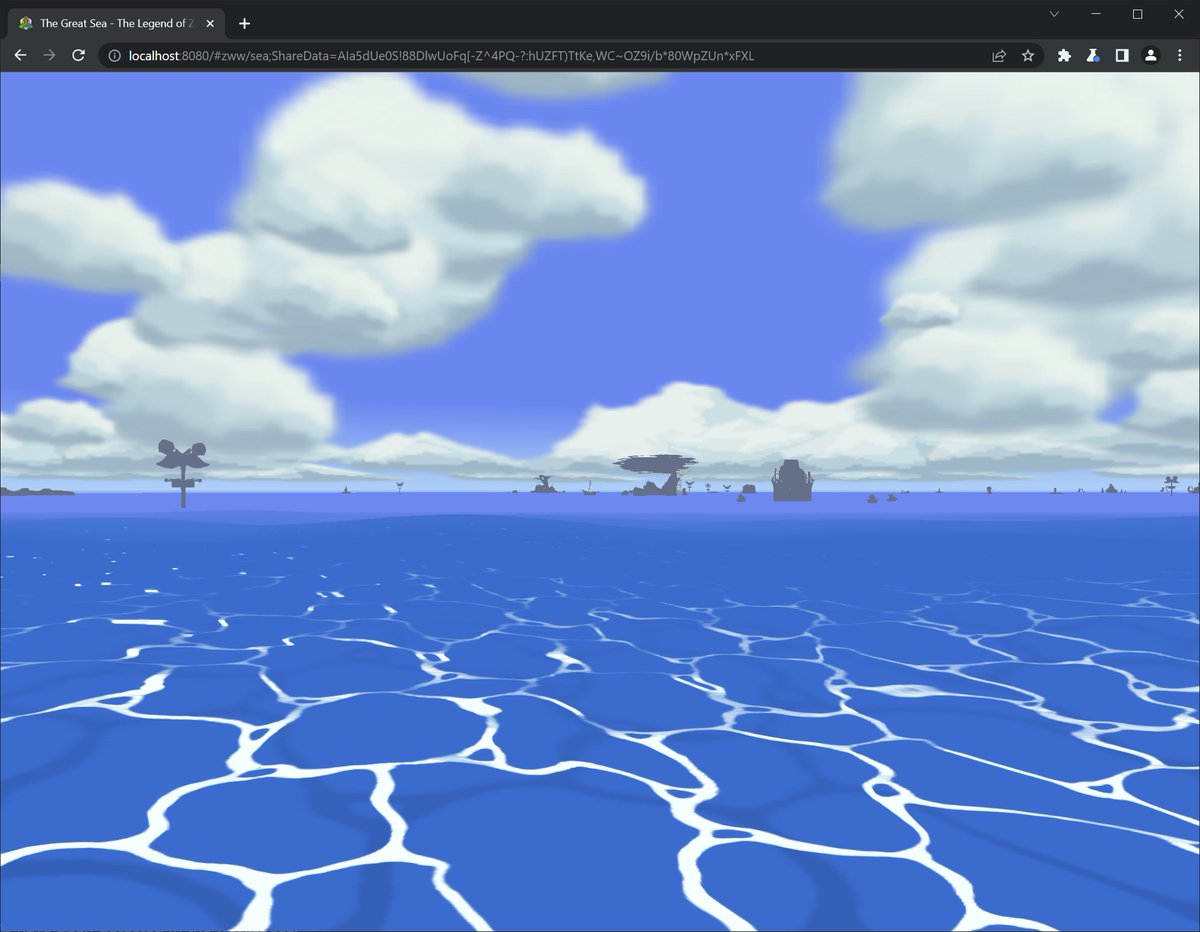Open a new tab with the plus button
1200x932 pixels.
click(244, 23)
